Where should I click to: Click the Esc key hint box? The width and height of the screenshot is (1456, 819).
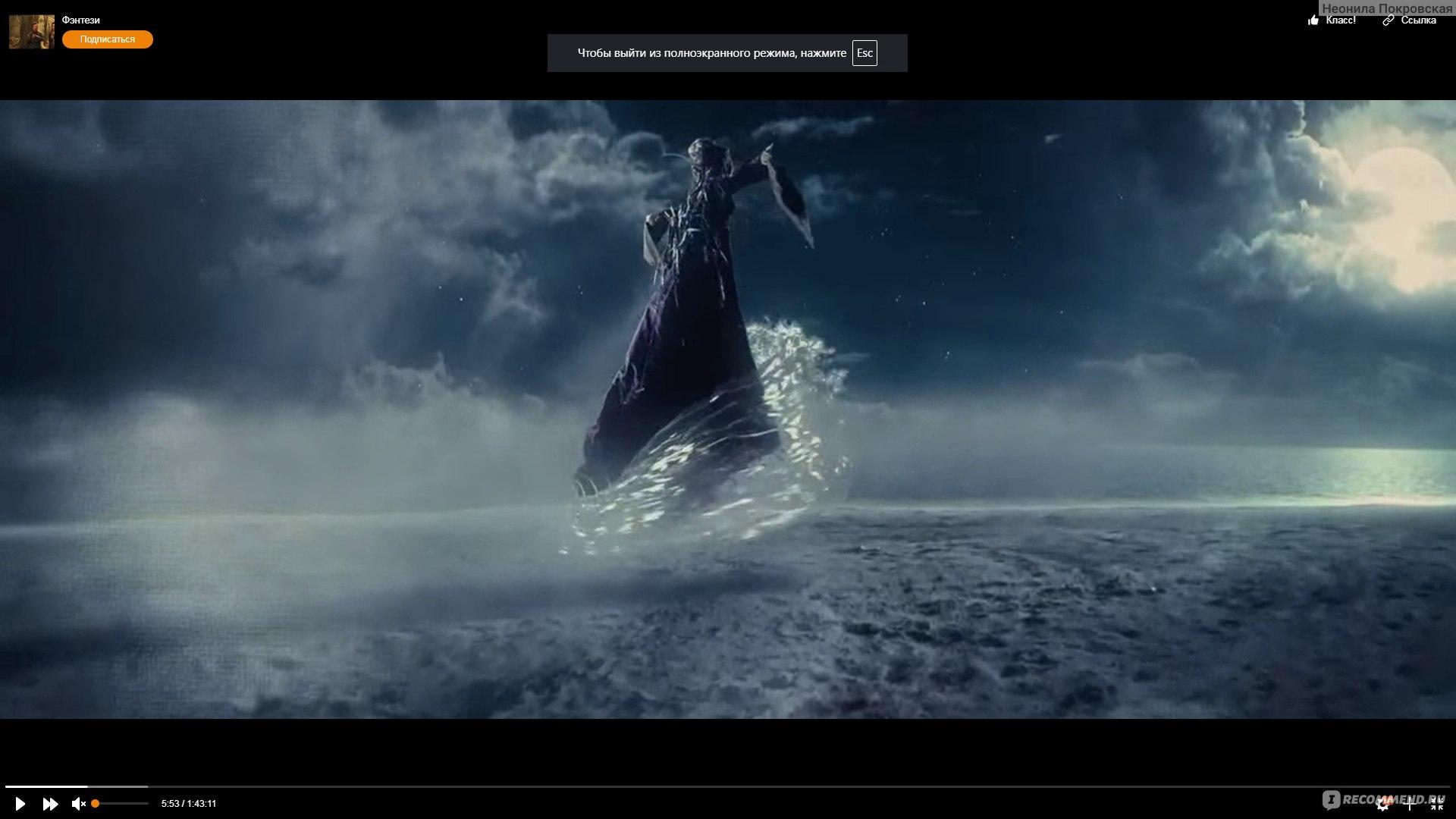(864, 53)
